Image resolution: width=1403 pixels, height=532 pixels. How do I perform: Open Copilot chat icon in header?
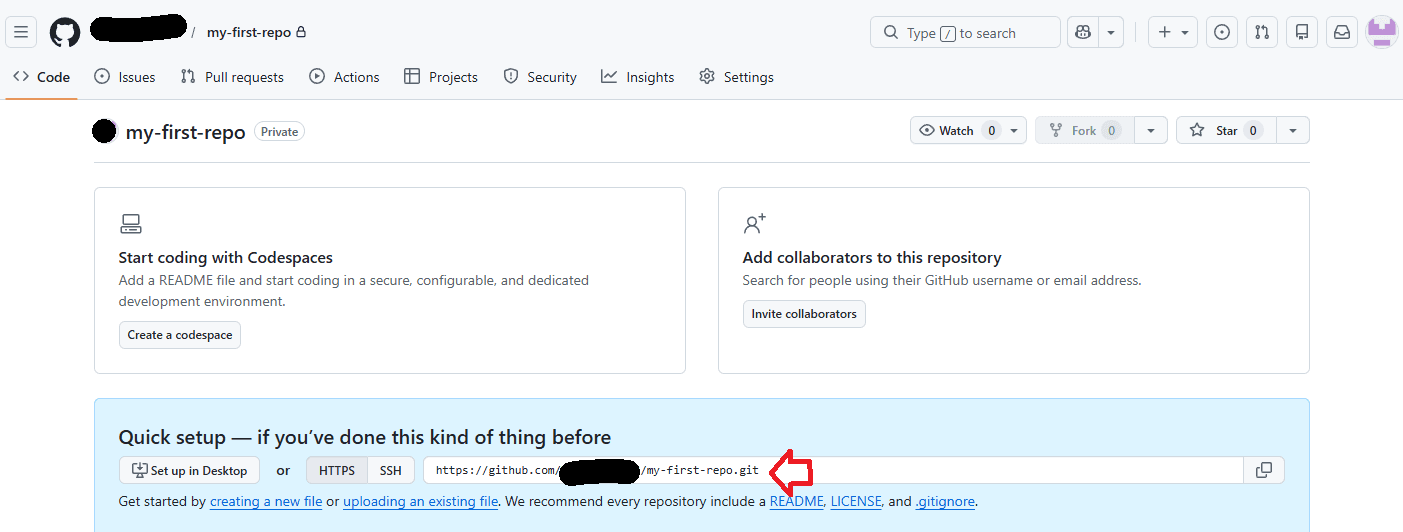tap(1082, 32)
